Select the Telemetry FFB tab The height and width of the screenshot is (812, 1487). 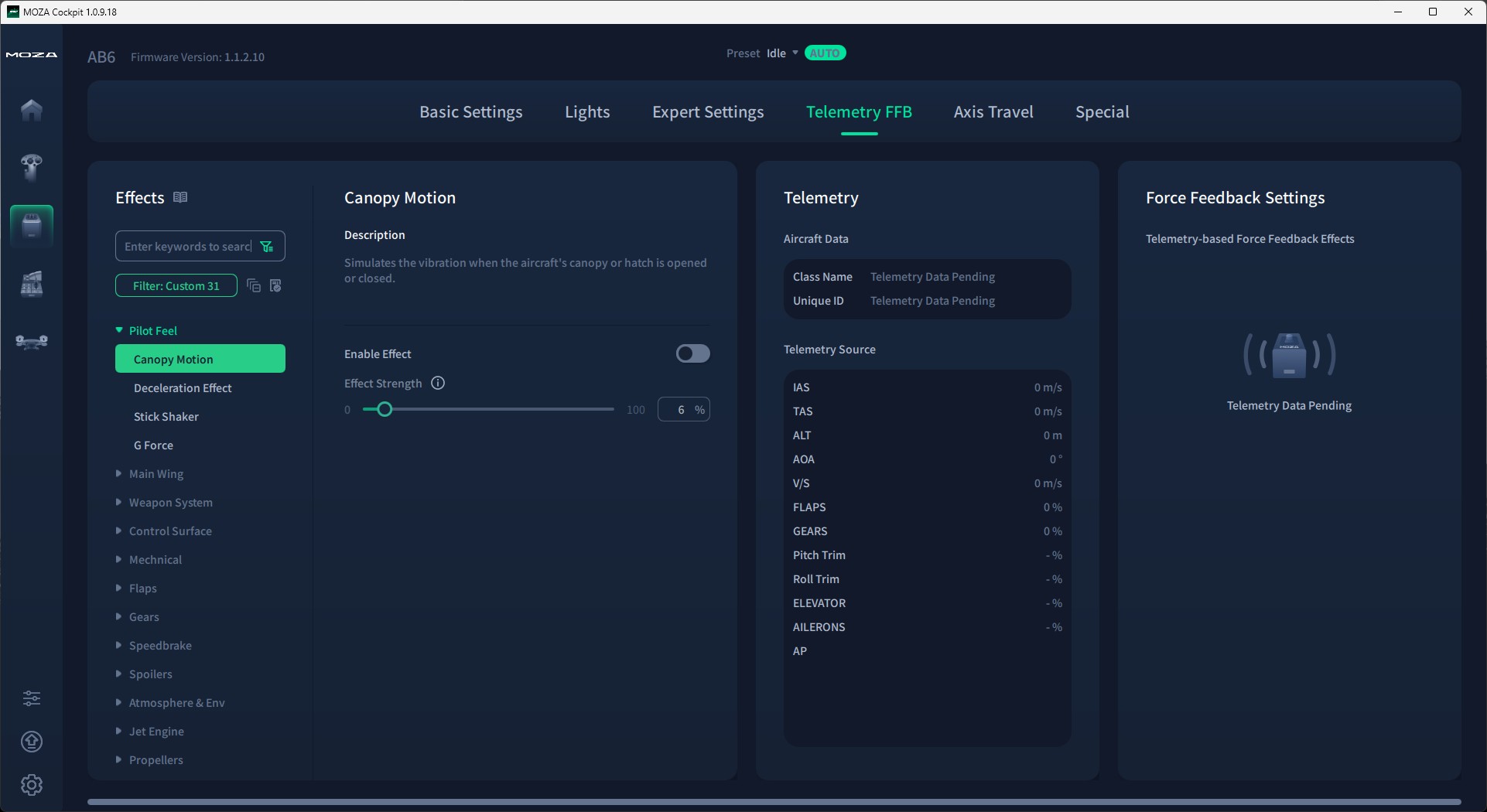(x=859, y=112)
